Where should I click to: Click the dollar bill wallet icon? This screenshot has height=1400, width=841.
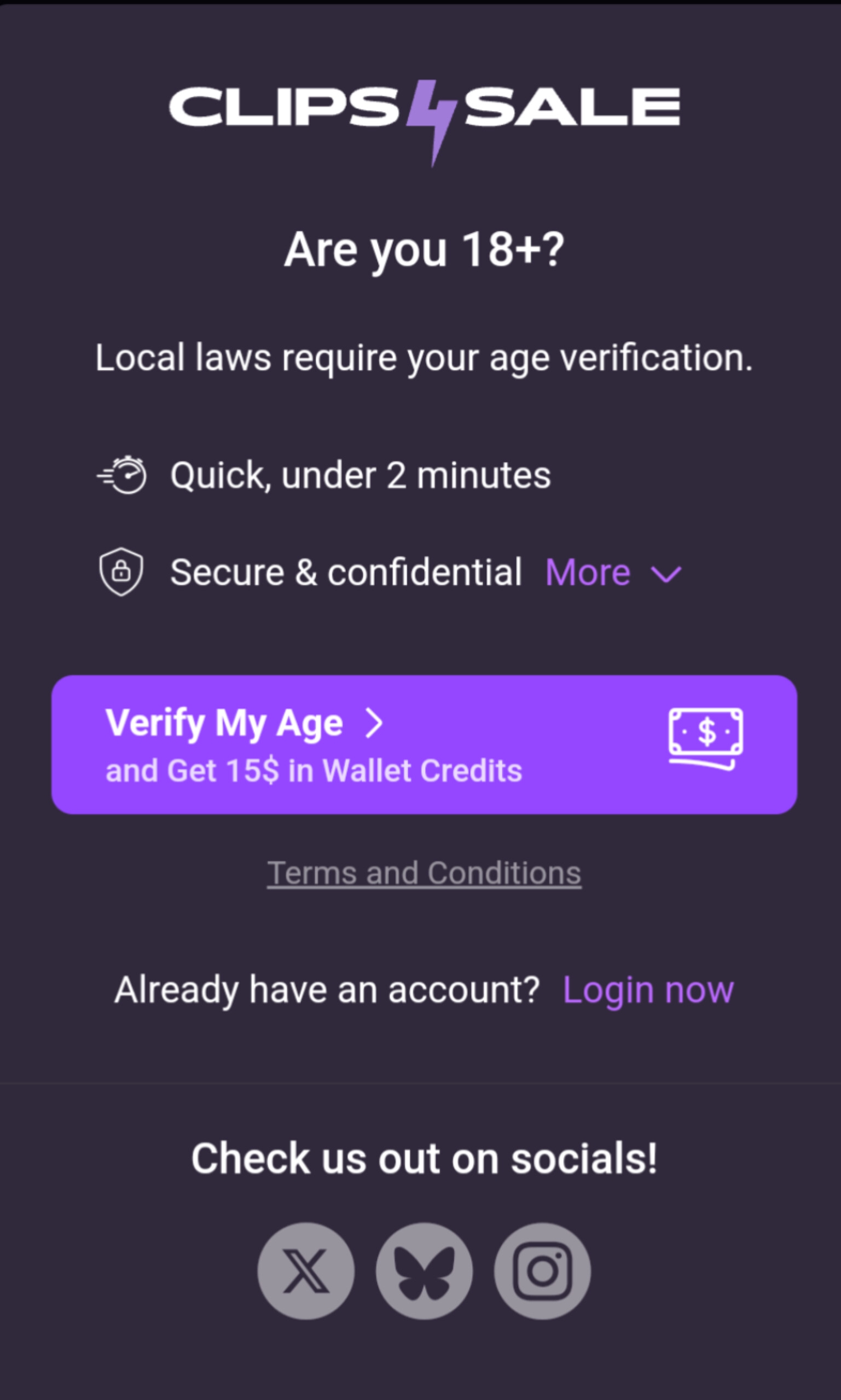tap(705, 738)
